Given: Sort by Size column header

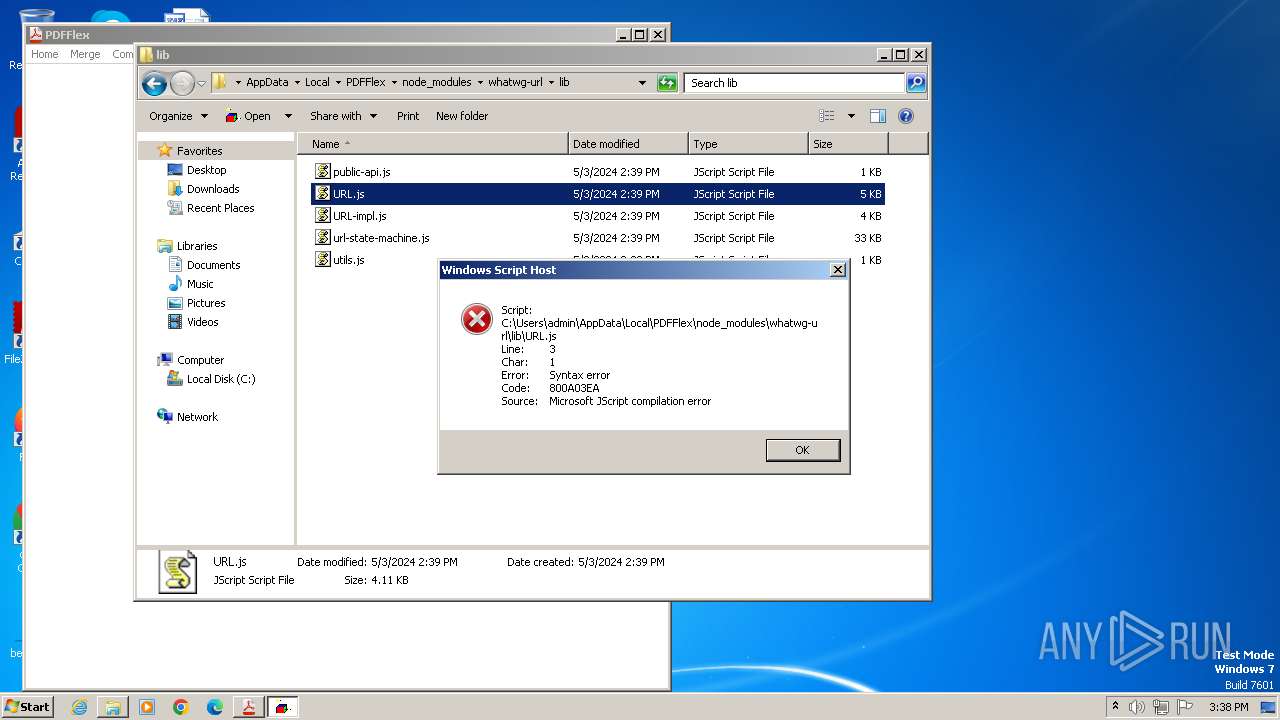Looking at the screenshot, I should pyautogui.click(x=848, y=144).
